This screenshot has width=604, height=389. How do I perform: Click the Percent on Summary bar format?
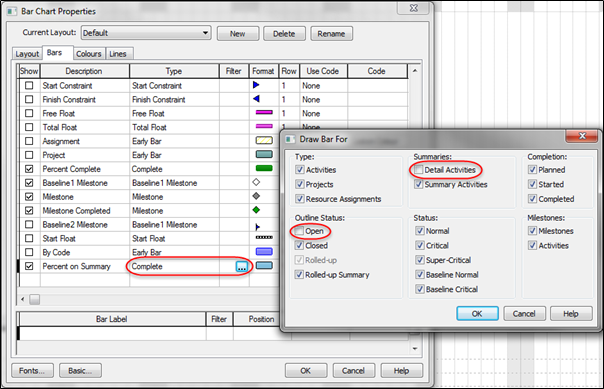coord(264,265)
